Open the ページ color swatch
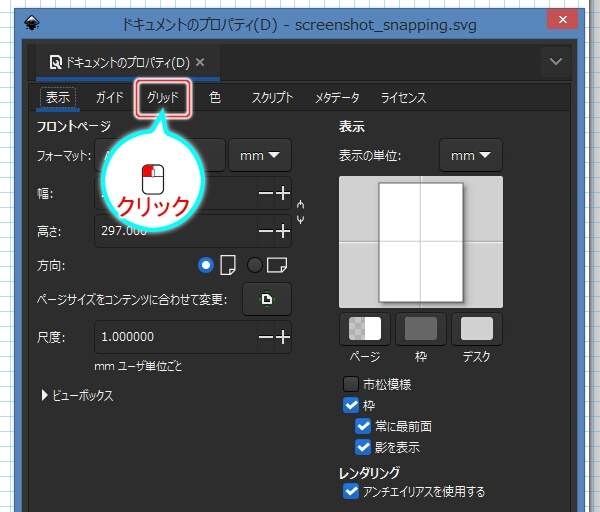The width and height of the screenshot is (600, 512). point(365,329)
